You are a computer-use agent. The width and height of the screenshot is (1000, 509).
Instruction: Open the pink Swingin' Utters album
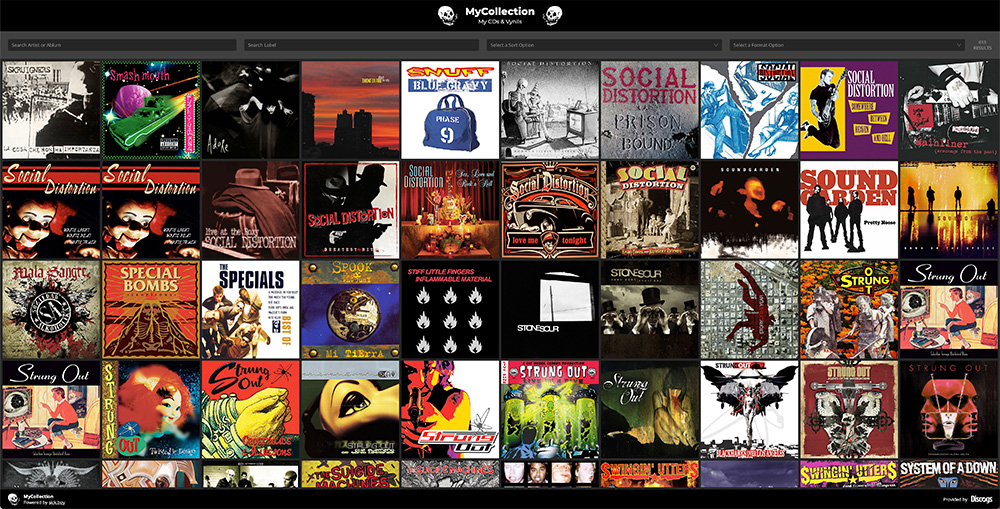(x=849, y=474)
